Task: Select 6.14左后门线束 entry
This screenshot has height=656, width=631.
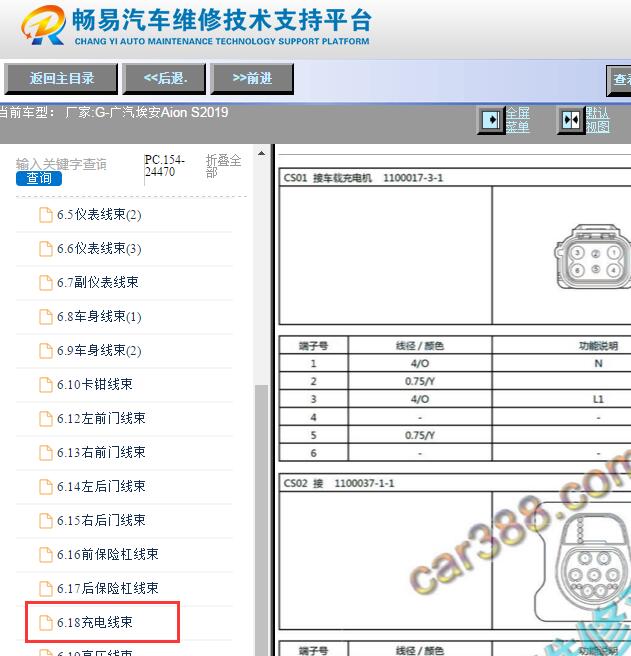Action: pyautogui.click(x=101, y=487)
